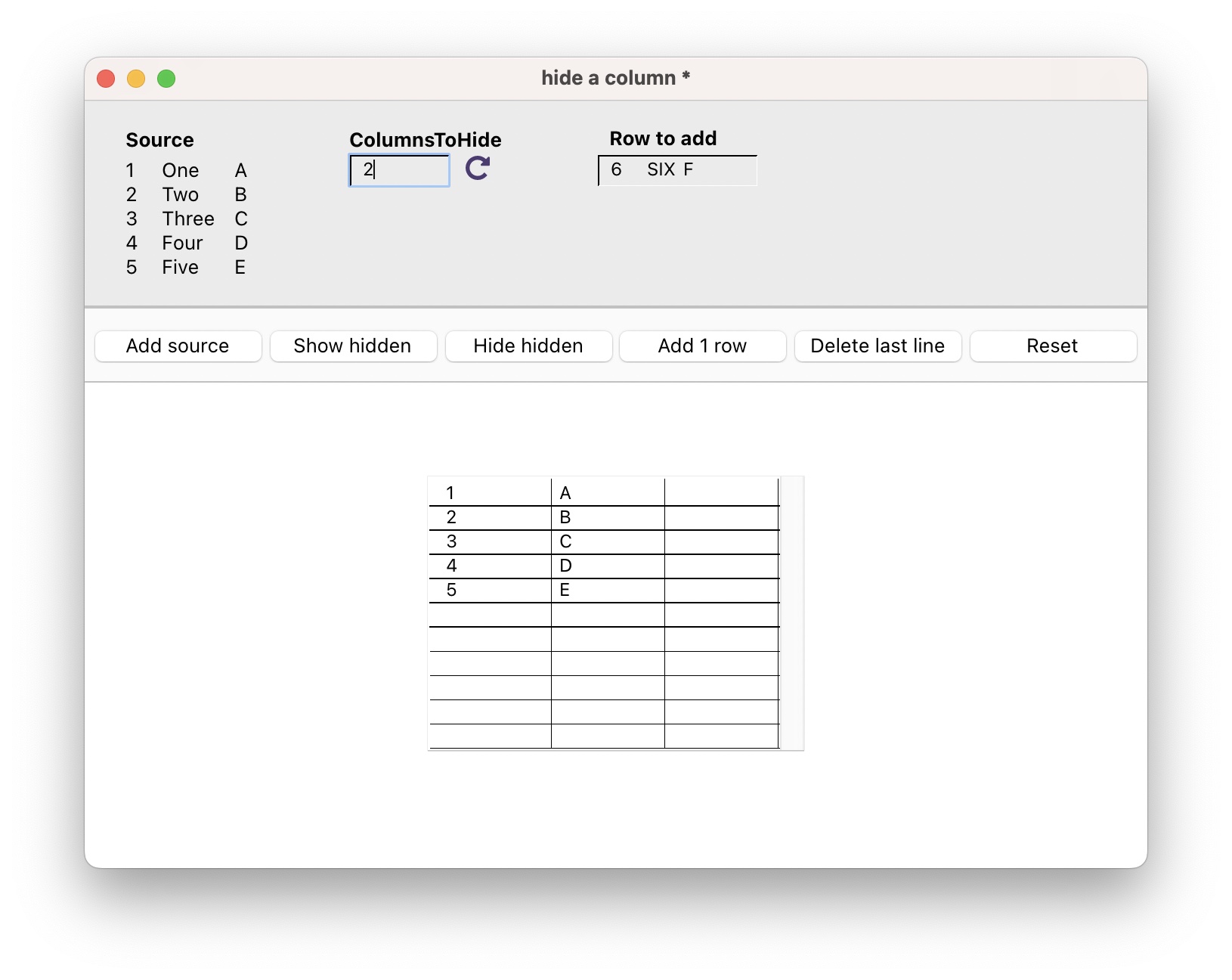Click the table's vertical scrollbar
Viewport: 1232px width, 980px height.
791,612
